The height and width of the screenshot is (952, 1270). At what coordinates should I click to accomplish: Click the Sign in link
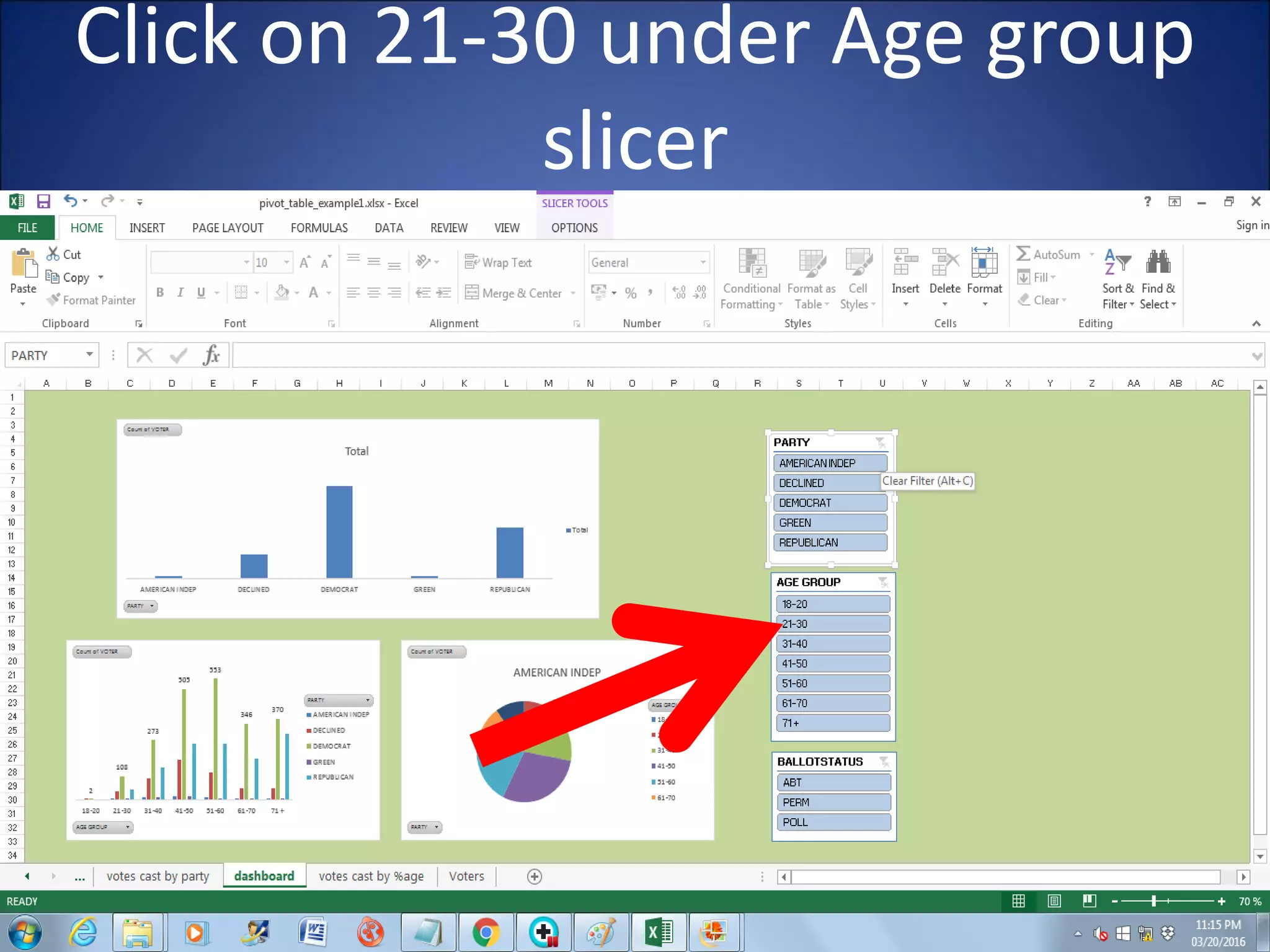pyautogui.click(x=1253, y=225)
